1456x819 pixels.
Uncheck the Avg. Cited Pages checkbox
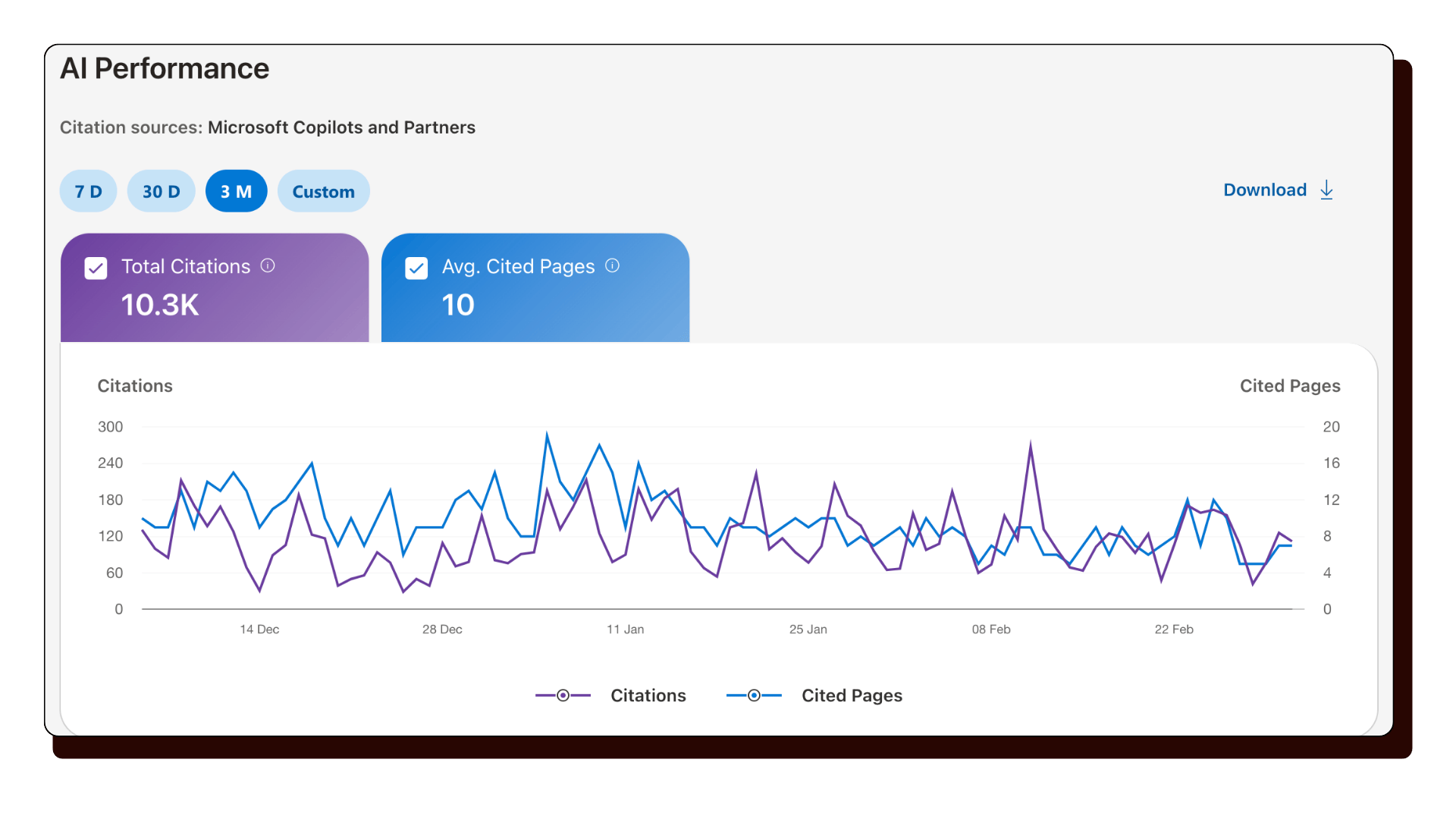click(x=416, y=268)
